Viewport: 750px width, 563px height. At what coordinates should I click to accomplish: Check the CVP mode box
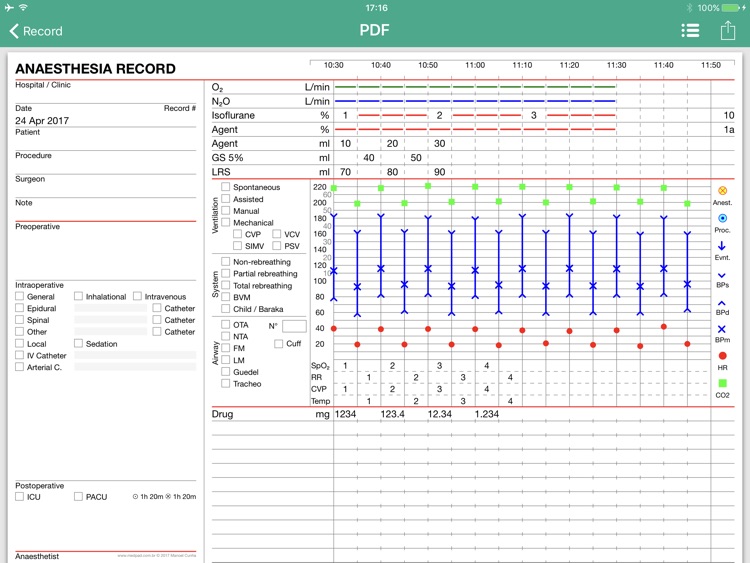click(237, 234)
